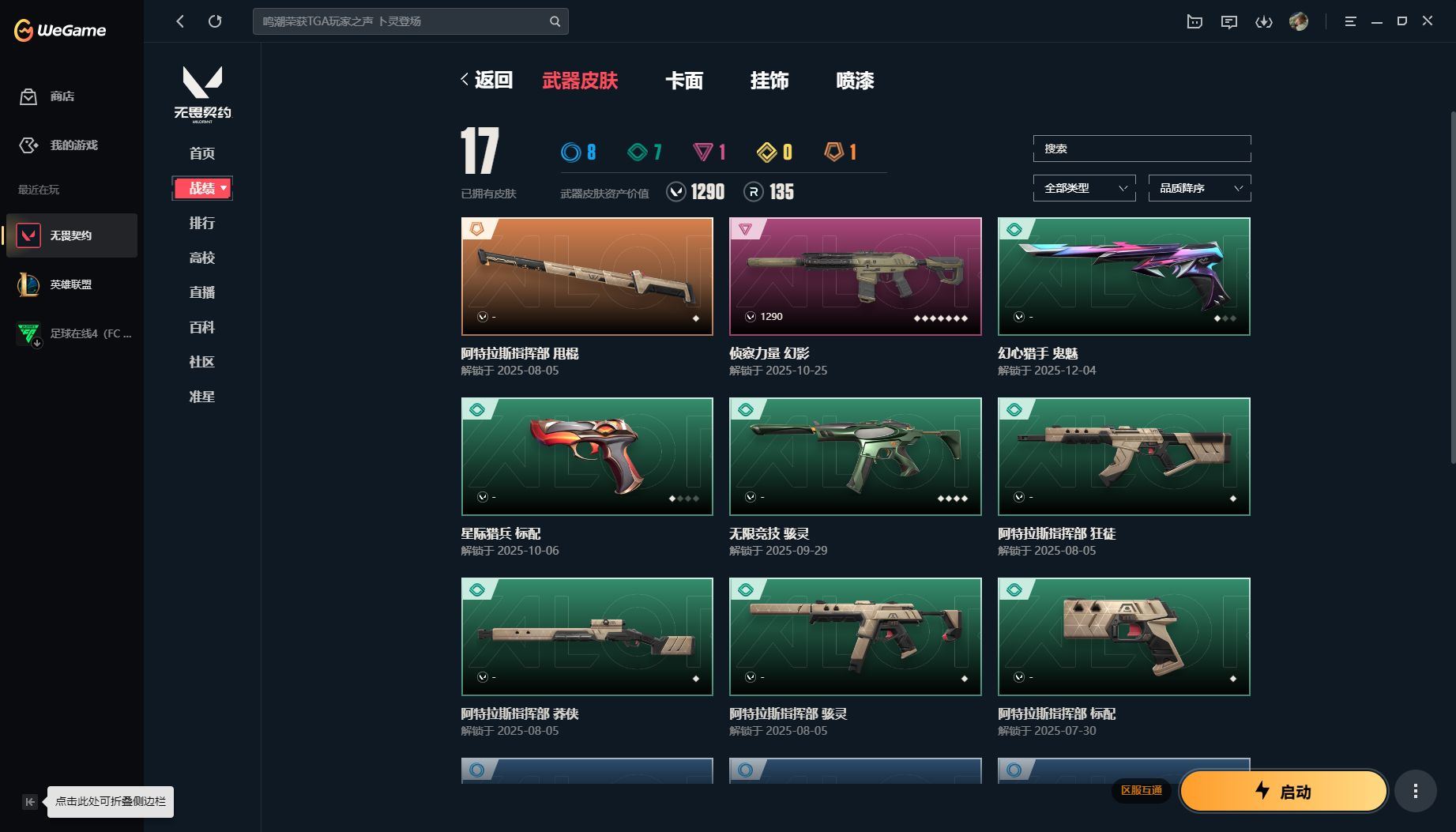Click the skin 搜索 input field
1456x832 pixels.
(x=1142, y=149)
